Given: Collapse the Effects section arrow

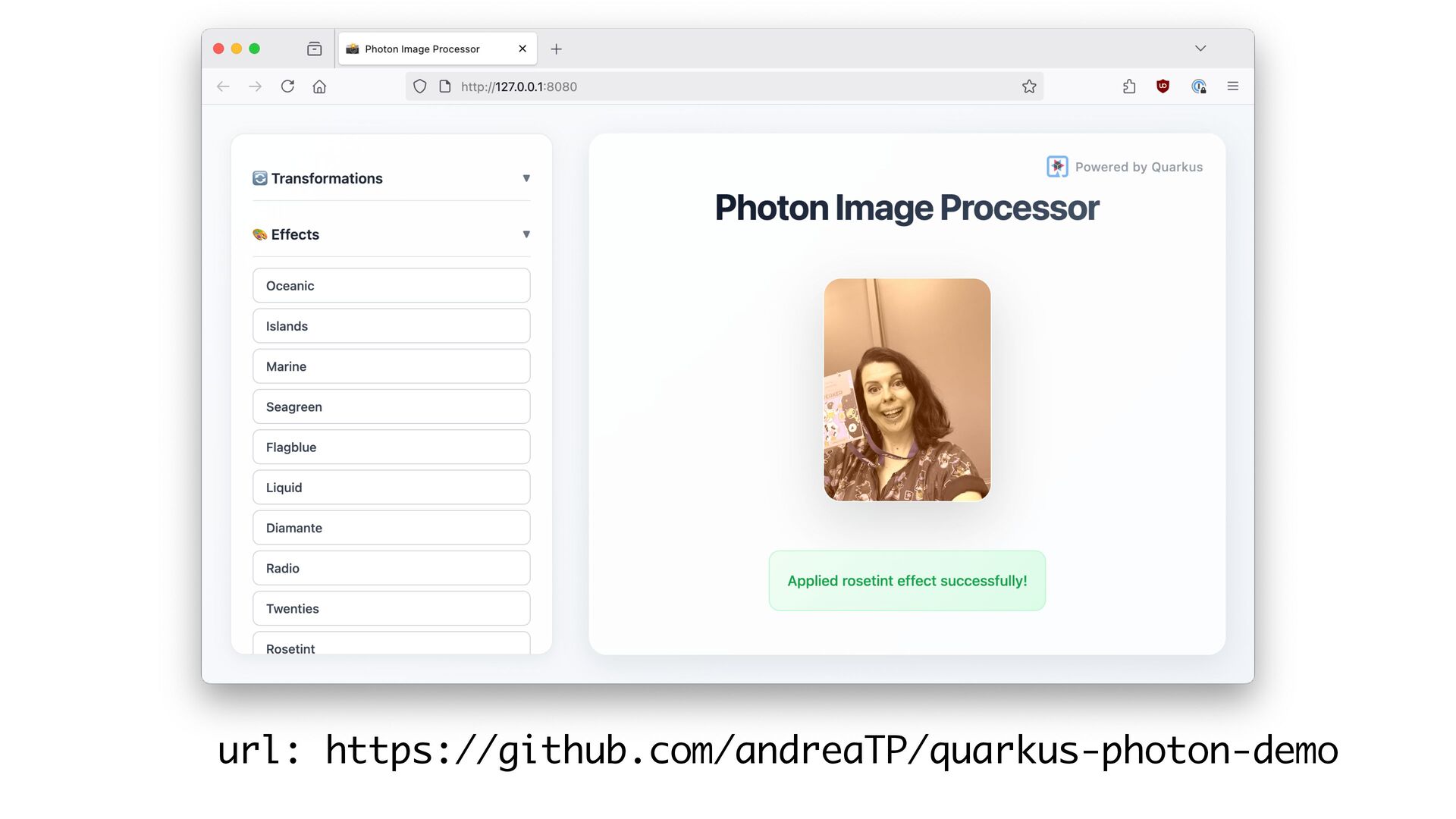Looking at the screenshot, I should 526,234.
